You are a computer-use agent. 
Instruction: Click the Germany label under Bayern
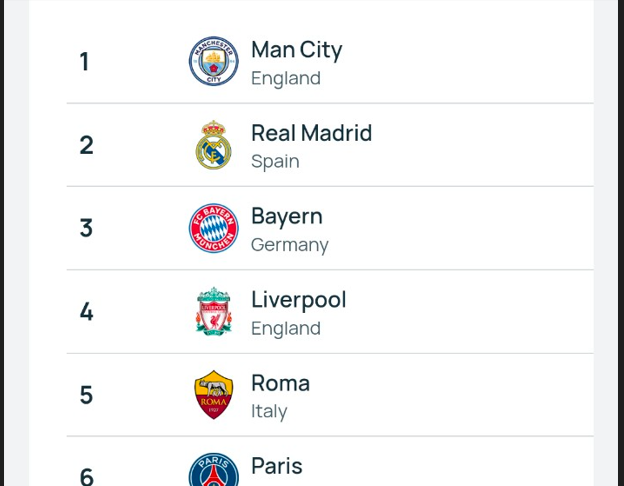point(290,245)
